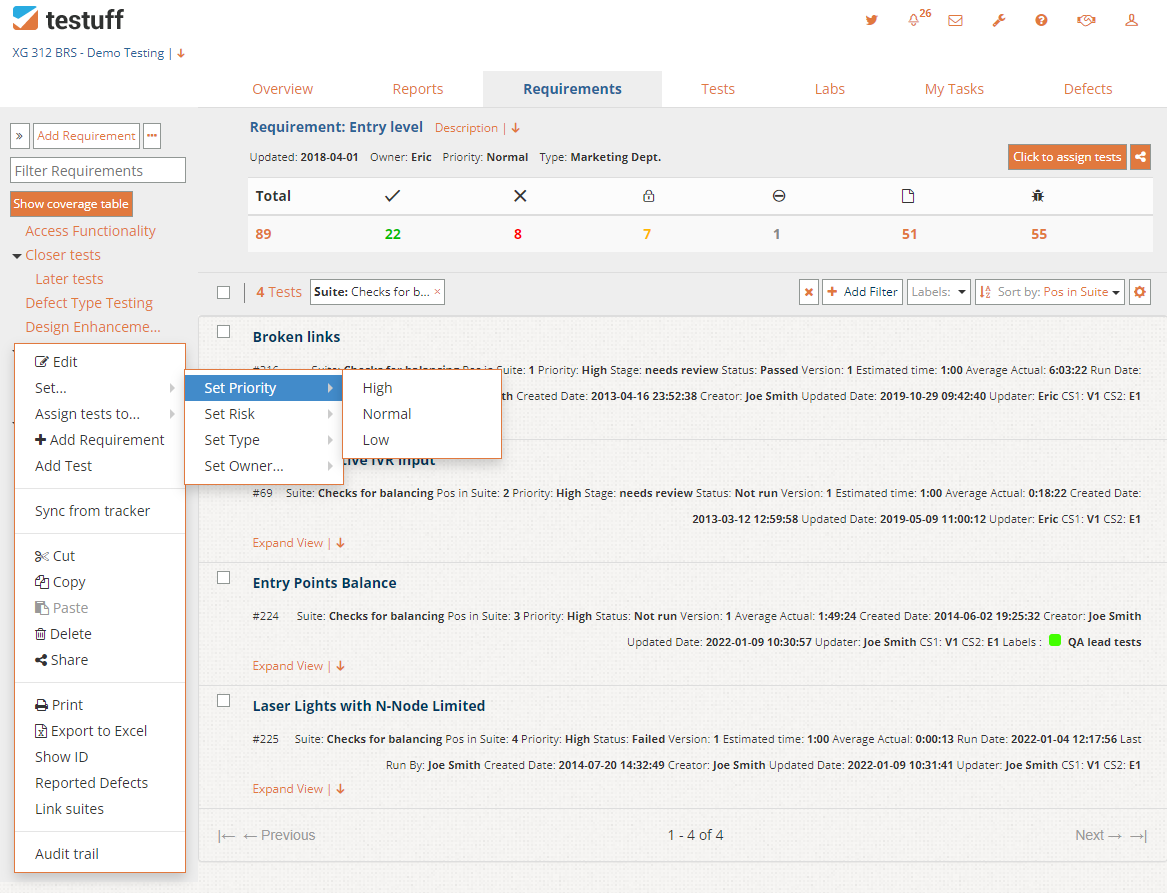
Task: Open the help question mark icon
Action: [1041, 20]
